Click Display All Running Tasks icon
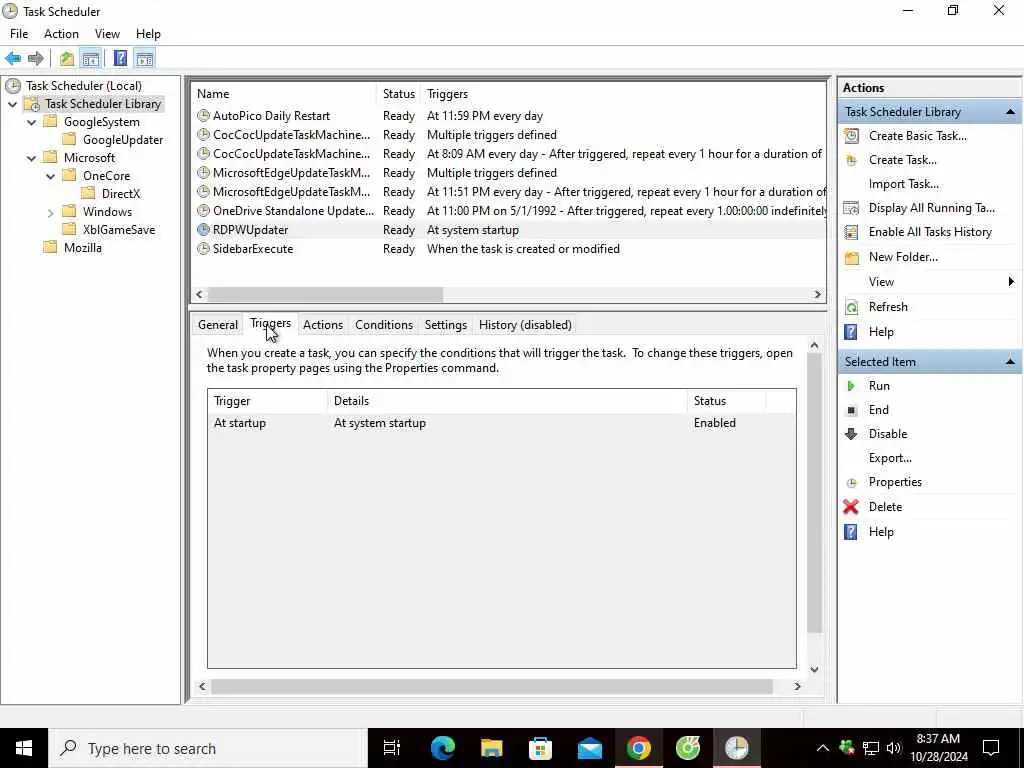Viewport: 1024px width, 768px height. (852, 208)
